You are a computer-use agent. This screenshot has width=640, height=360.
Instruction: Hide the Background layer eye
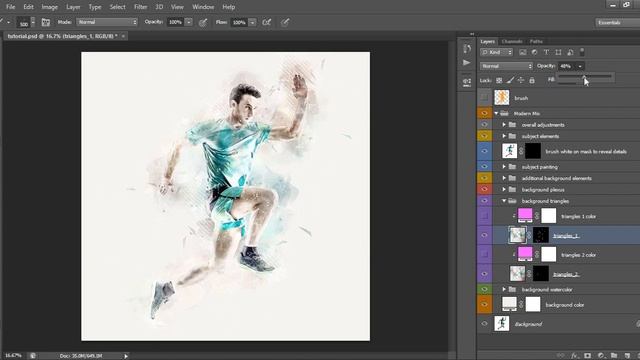pyautogui.click(x=484, y=324)
